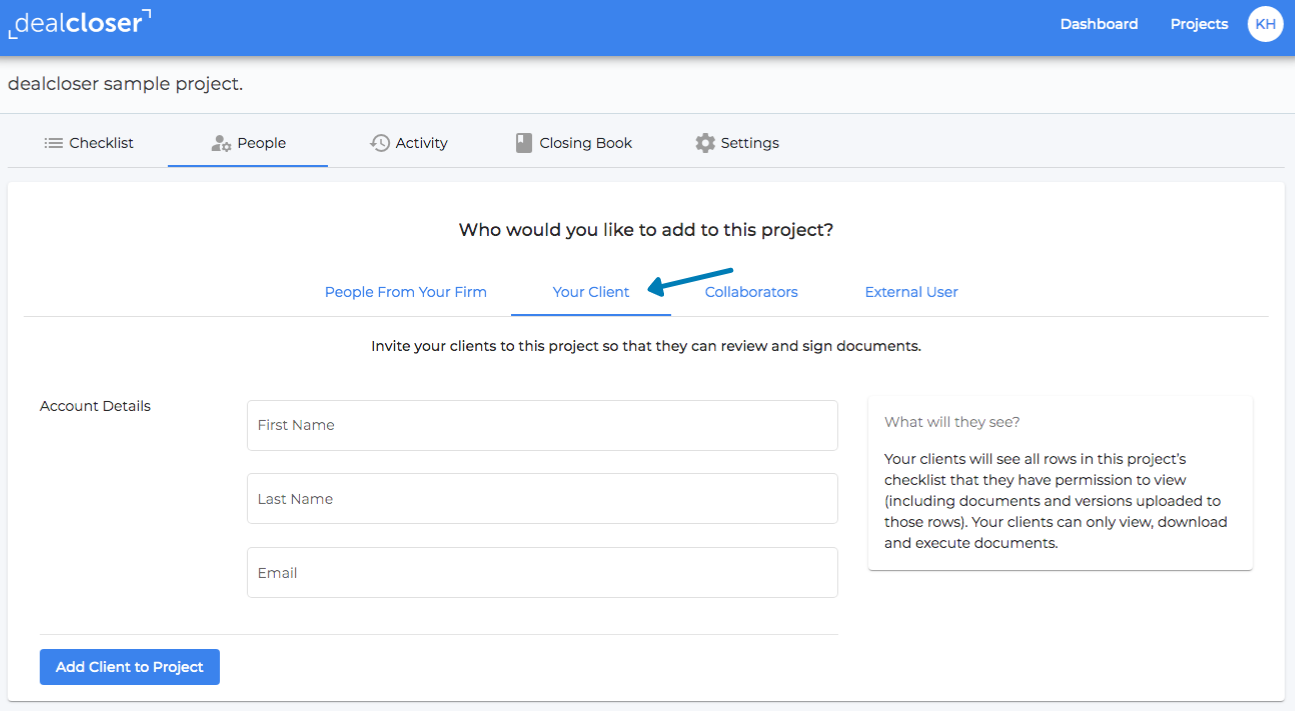The image size is (1295, 711).
Task: Select People From Your Firm option
Action: pyautogui.click(x=406, y=292)
